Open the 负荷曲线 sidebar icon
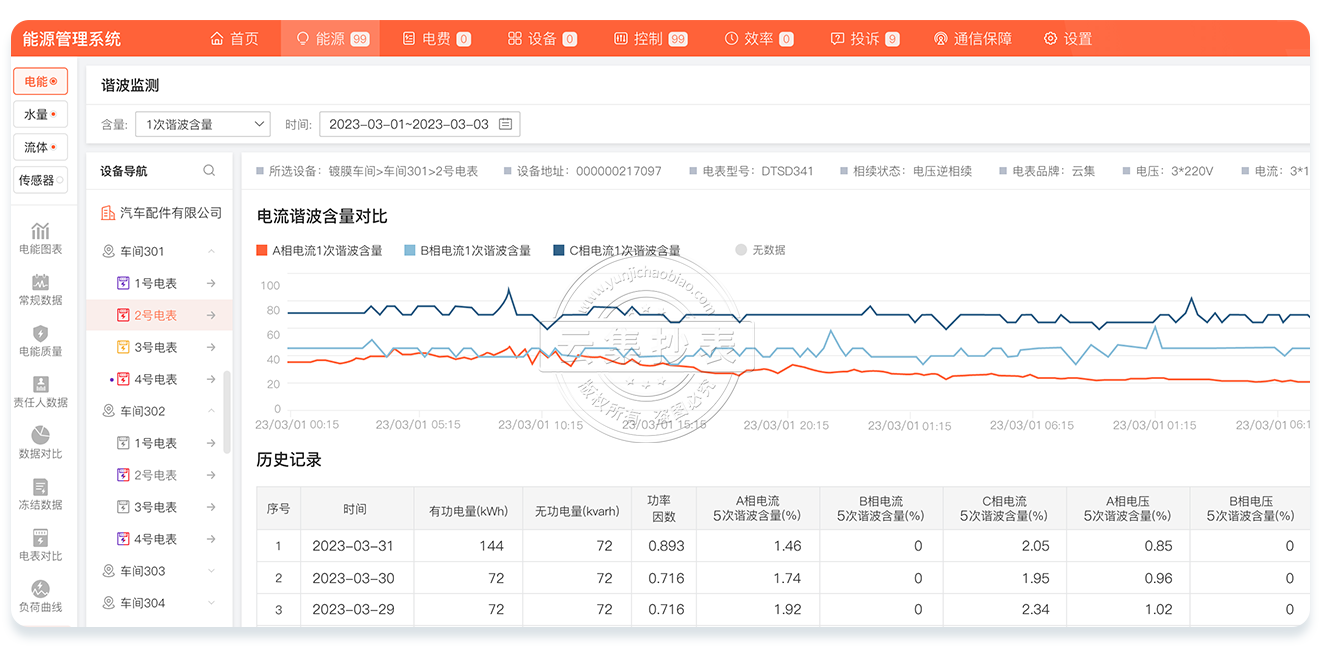The image size is (1320, 647). point(41,590)
